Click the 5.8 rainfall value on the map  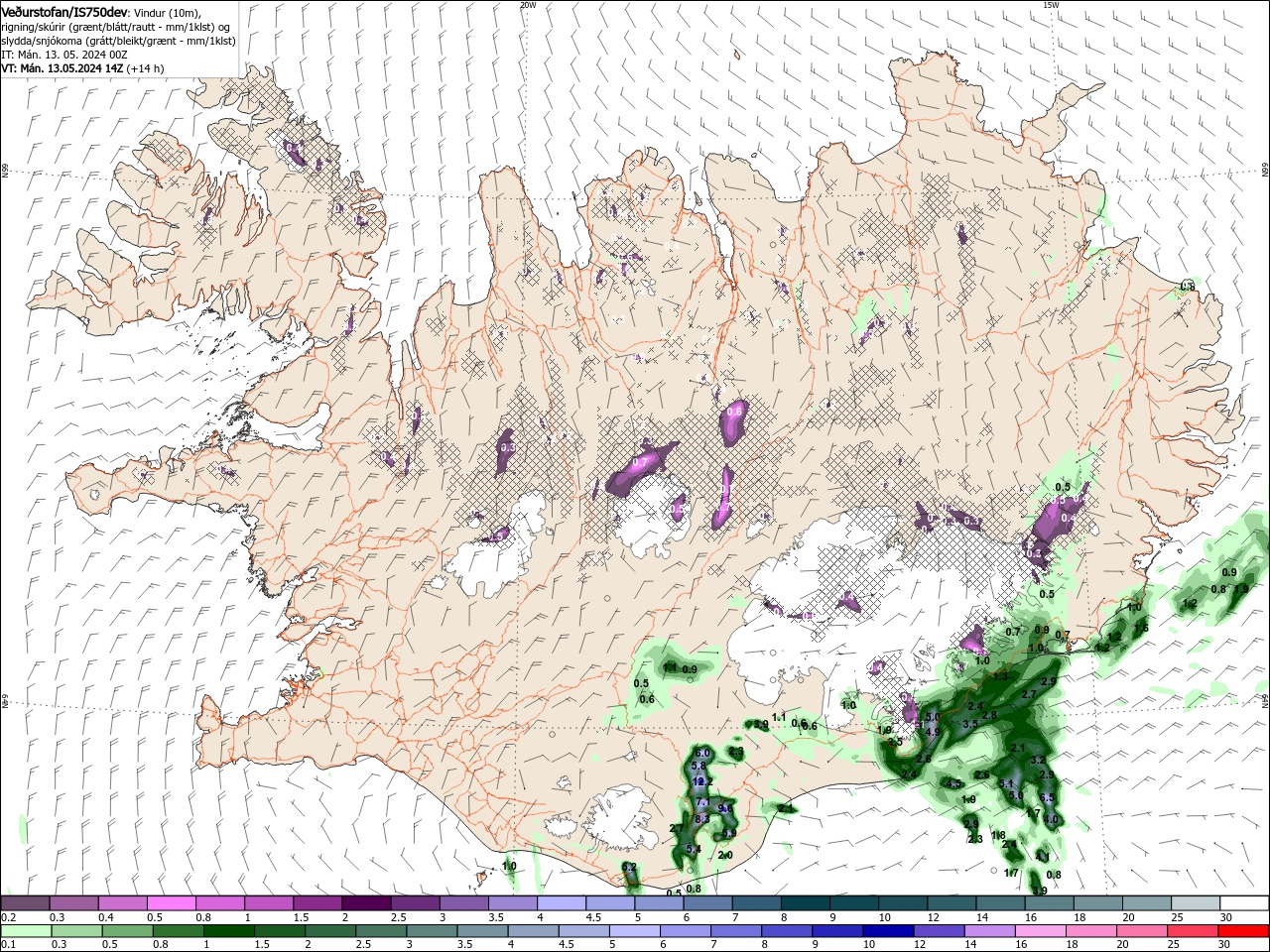point(698,766)
